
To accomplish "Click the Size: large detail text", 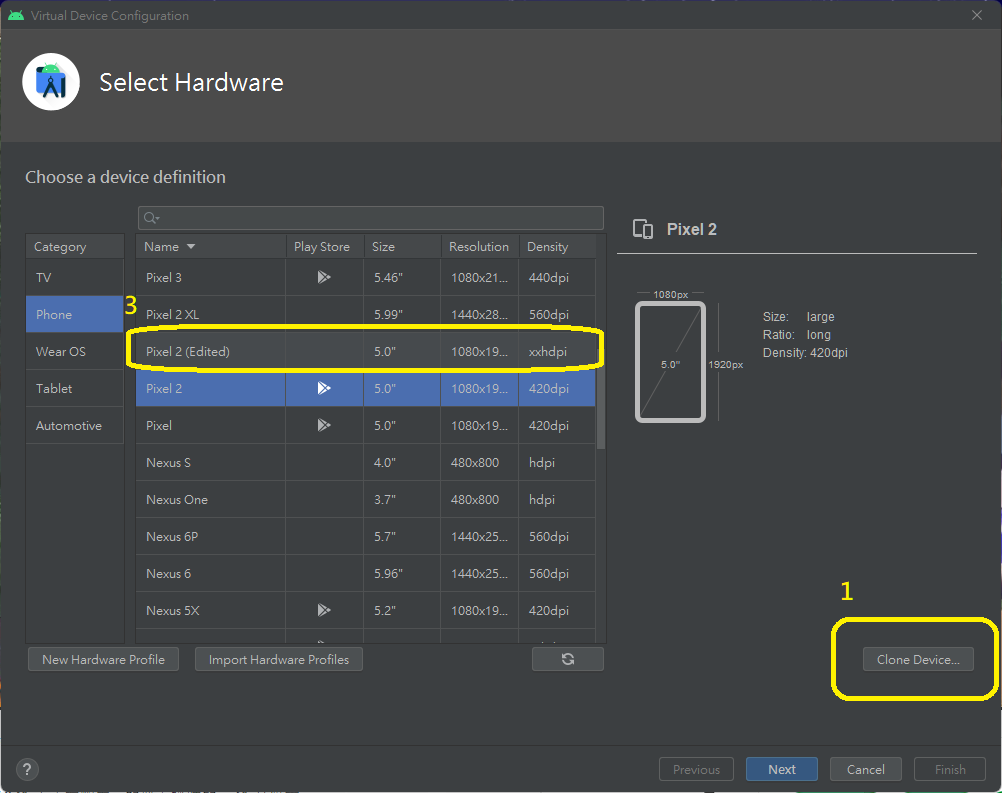I will (798, 317).
